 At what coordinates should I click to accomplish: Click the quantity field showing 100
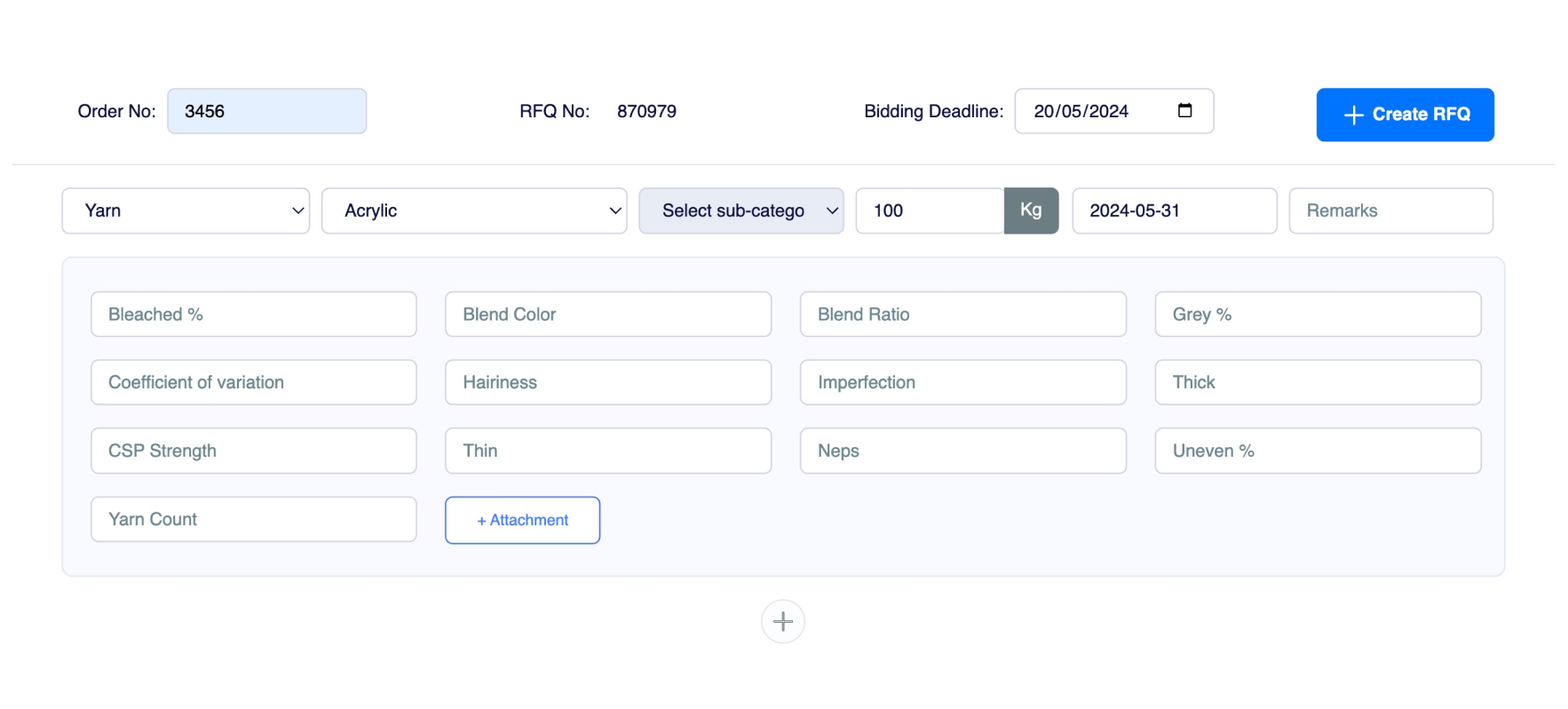(x=929, y=211)
